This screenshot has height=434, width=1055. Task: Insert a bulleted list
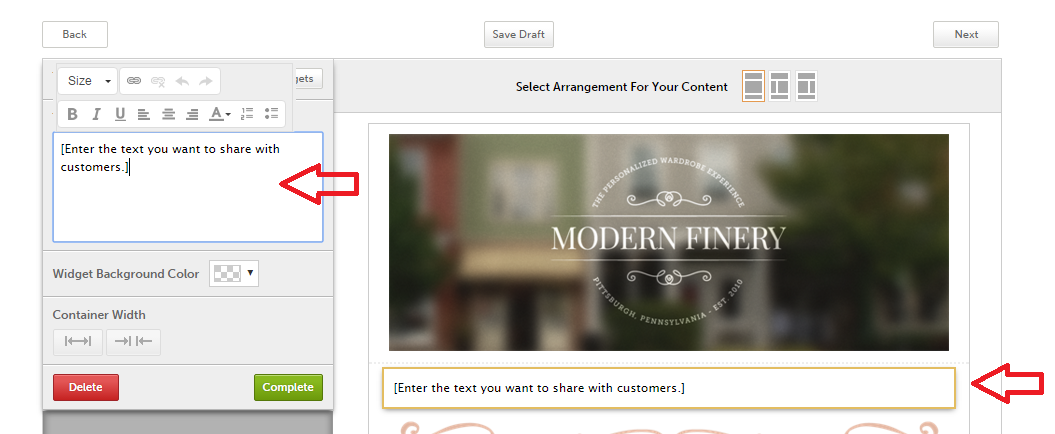coord(271,114)
